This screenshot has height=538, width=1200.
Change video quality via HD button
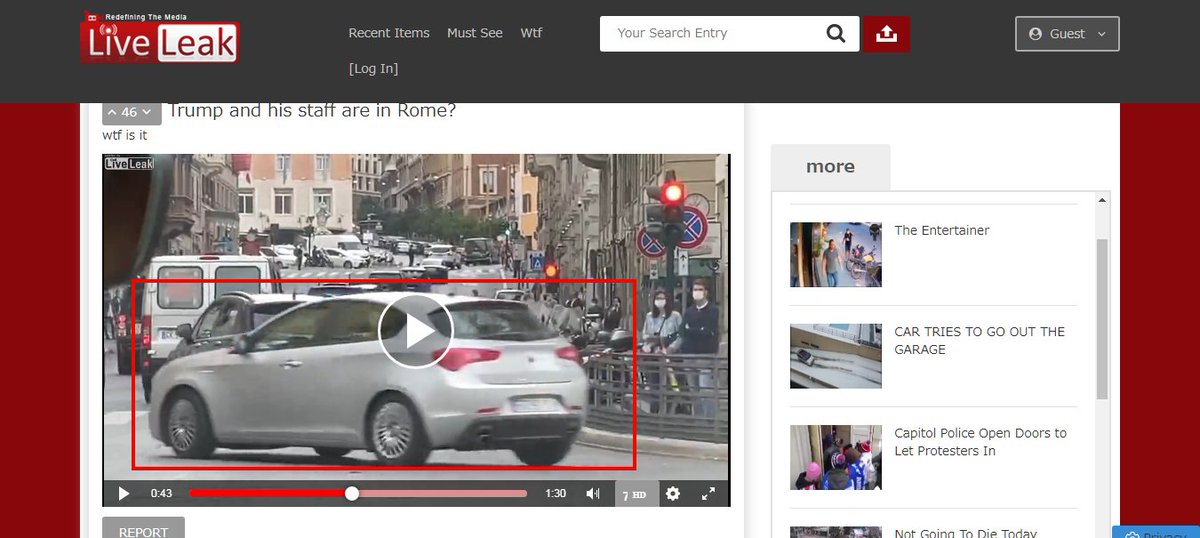pyautogui.click(x=635, y=494)
